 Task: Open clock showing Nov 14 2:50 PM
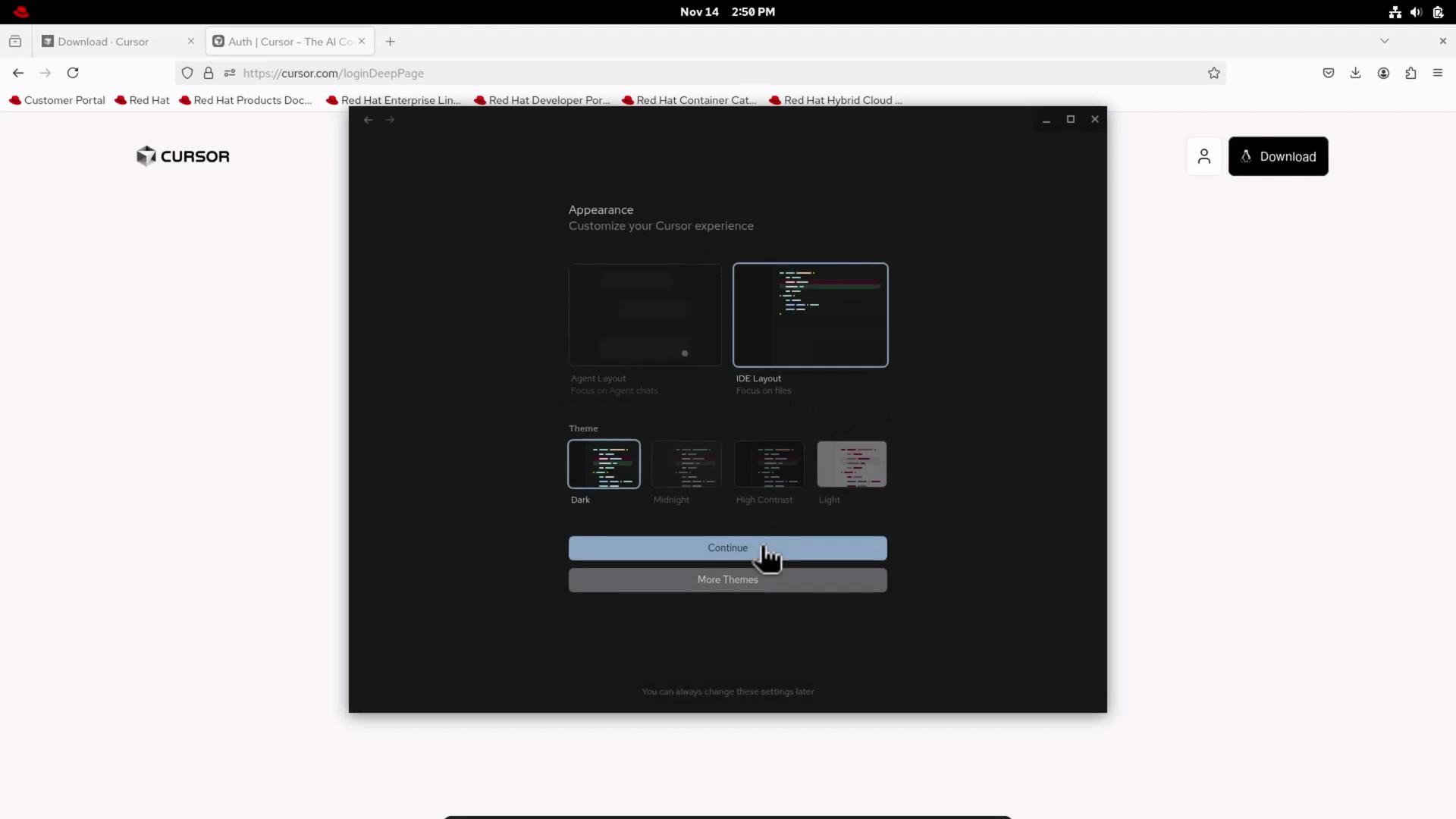click(727, 12)
